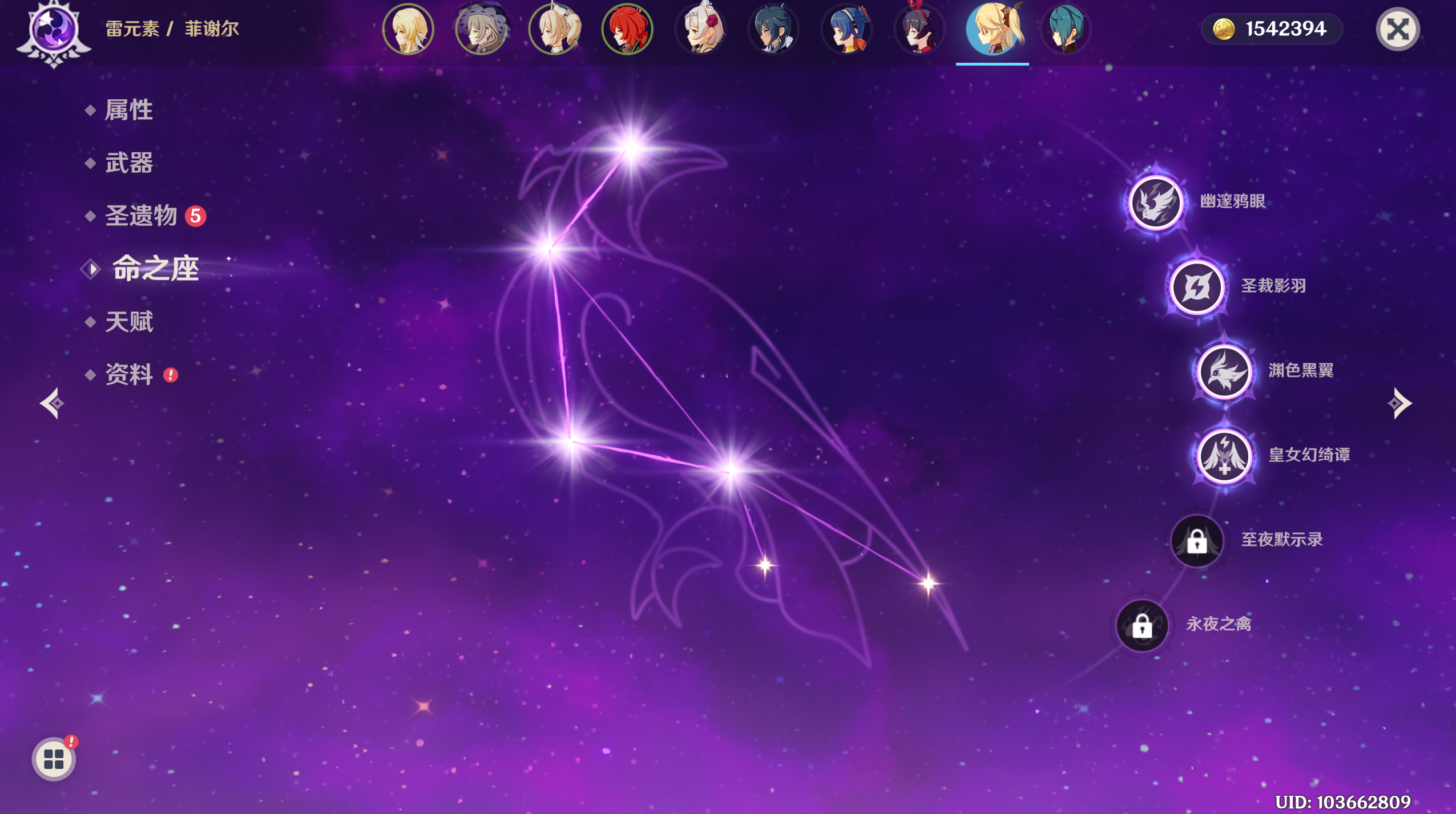
Task: Select the blonde ponytail character portrait third in row
Action: click(x=554, y=29)
